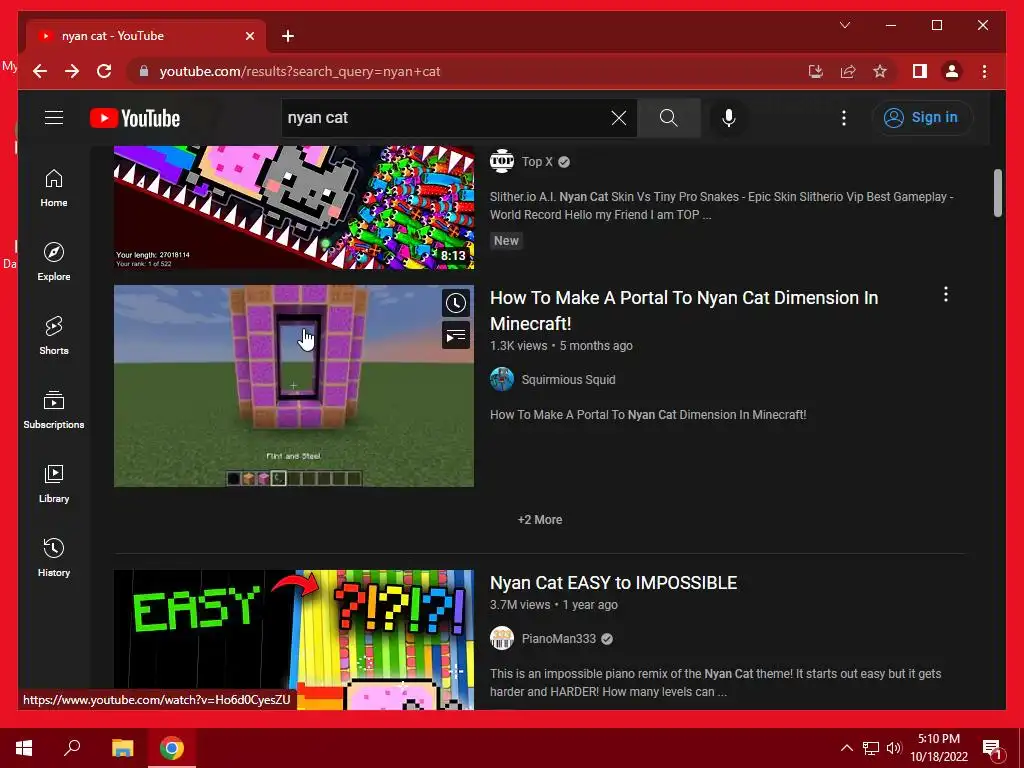Start voice search with the microphone
The height and width of the screenshot is (768, 1024).
[x=729, y=118]
